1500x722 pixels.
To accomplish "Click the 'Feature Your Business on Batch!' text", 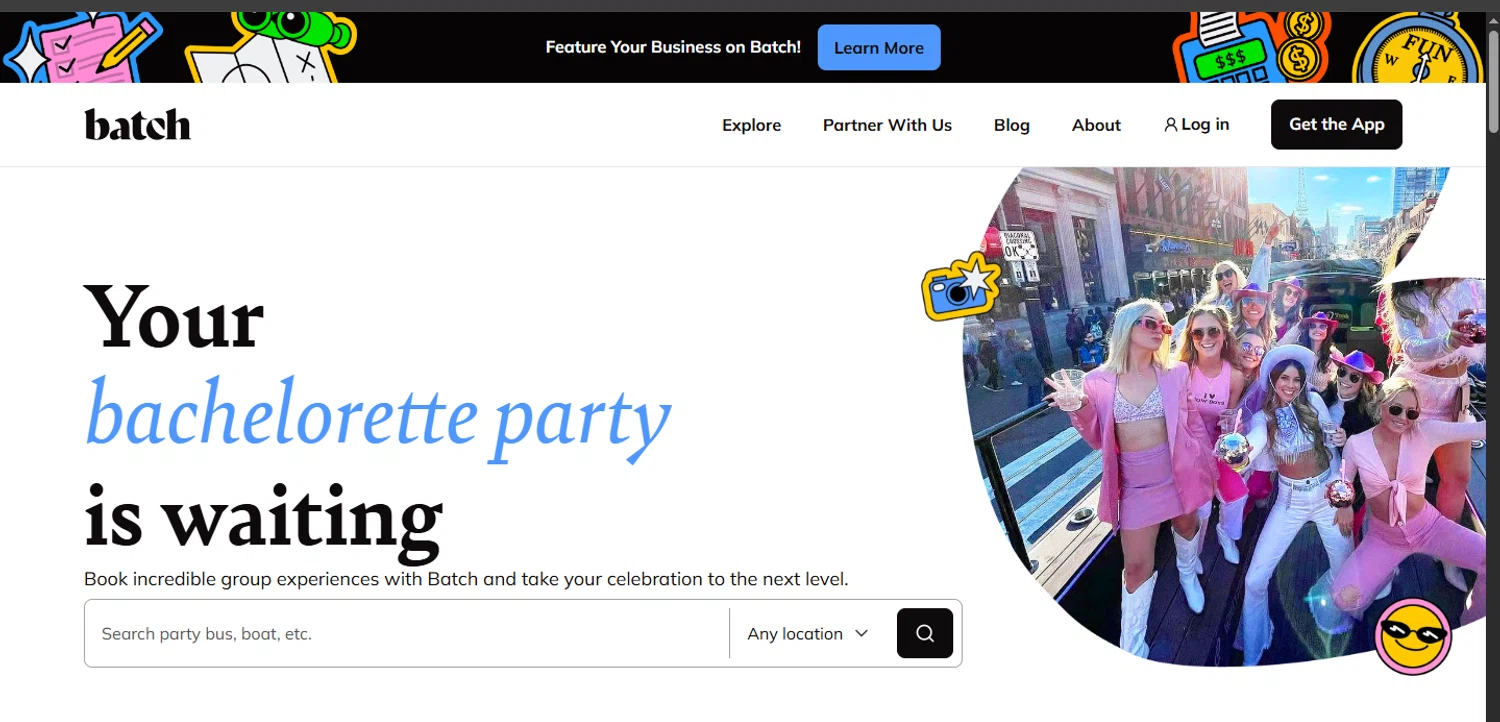I will [x=673, y=47].
